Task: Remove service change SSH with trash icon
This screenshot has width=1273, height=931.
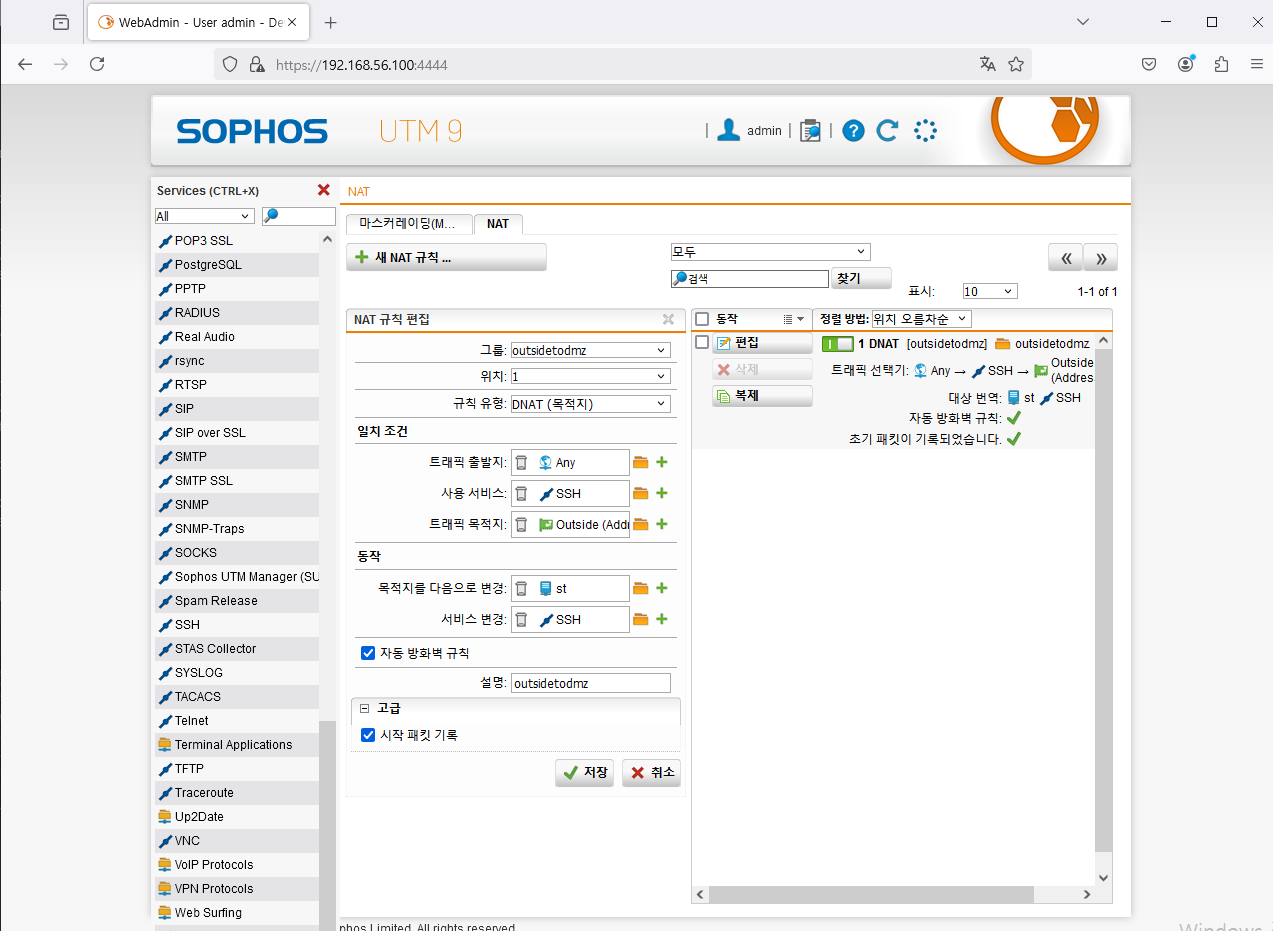Action: coord(521,619)
